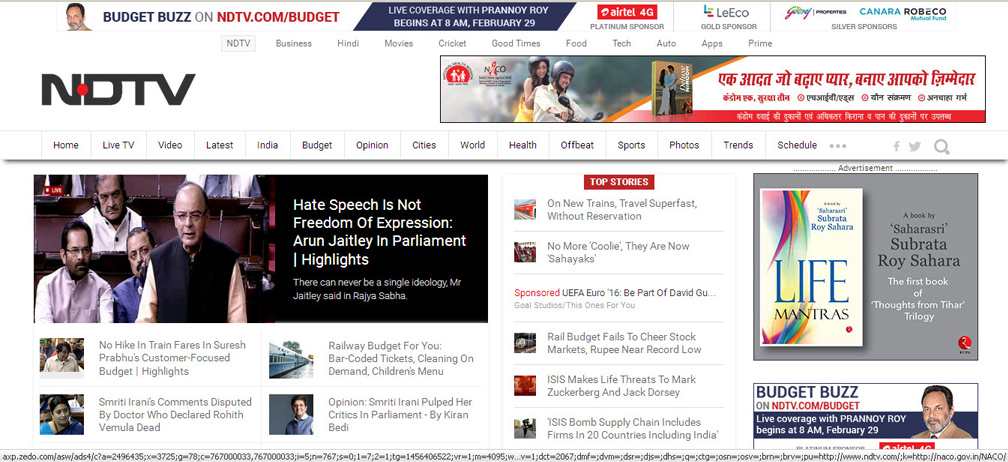Open ISIS Bomb Supply Chain story
Screen dimensions: 1008x462
[633, 429]
